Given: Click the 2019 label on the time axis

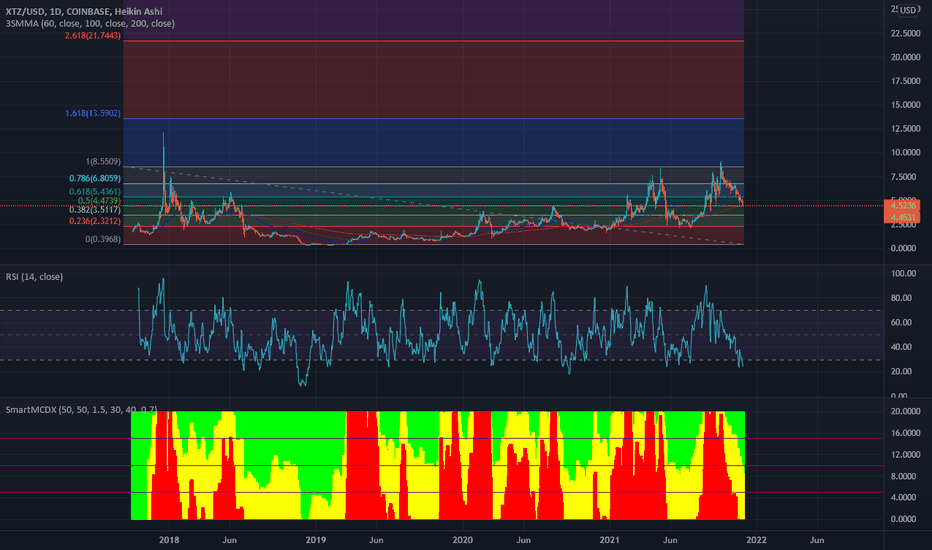Looking at the screenshot, I should tap(316, 540).
